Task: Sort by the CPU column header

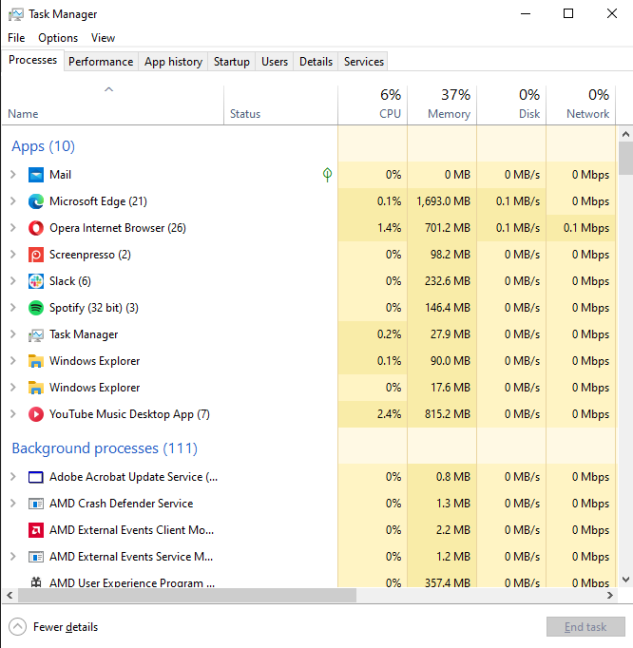Action: [x=373, y=105]
